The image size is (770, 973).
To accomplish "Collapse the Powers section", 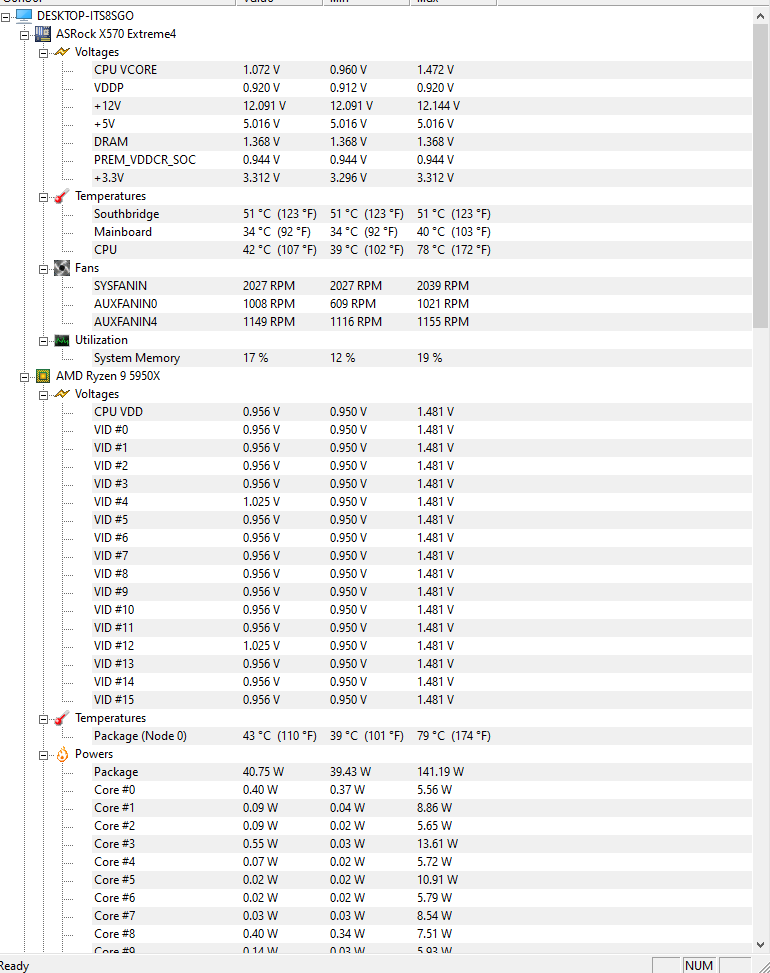I will pyautogui.click(x=43, y=755).
